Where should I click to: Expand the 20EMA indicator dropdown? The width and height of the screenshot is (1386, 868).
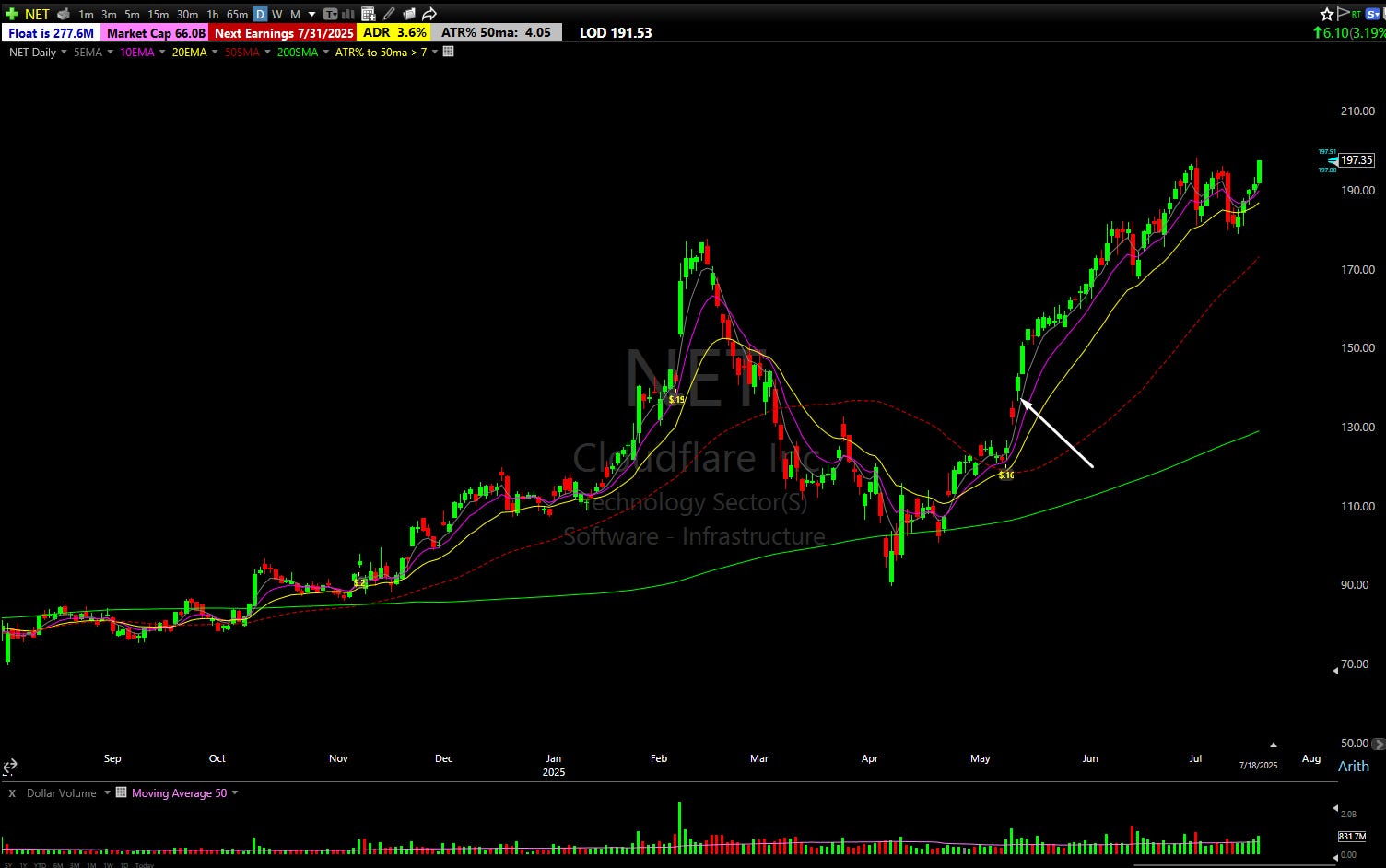point(215,53)
